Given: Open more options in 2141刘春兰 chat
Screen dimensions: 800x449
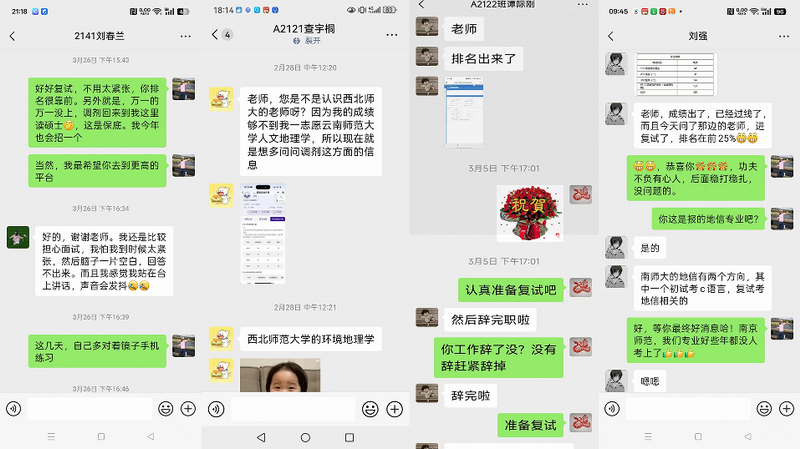Looking at the screenshot, I should (185, 36).
